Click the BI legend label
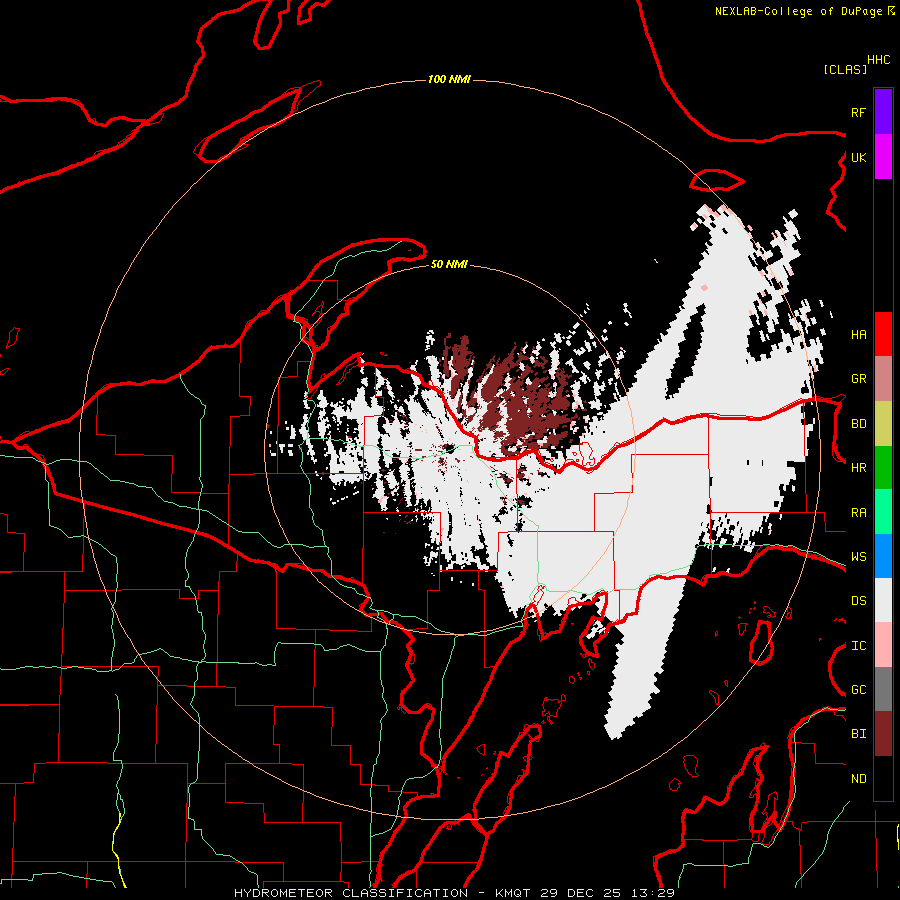The height and width of the screenshot is (900, 900). point(858,734)
